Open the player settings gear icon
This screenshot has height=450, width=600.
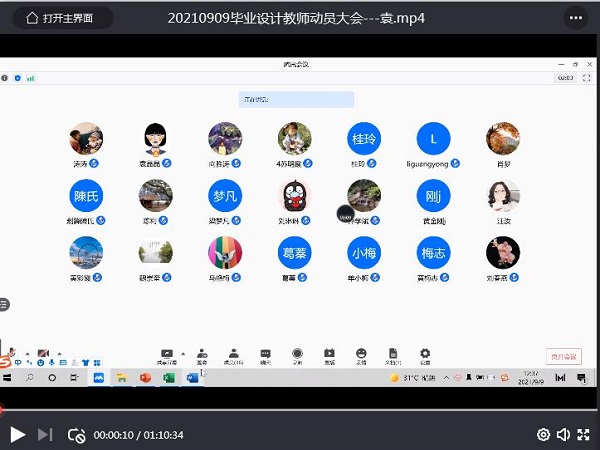pos(543,435)
